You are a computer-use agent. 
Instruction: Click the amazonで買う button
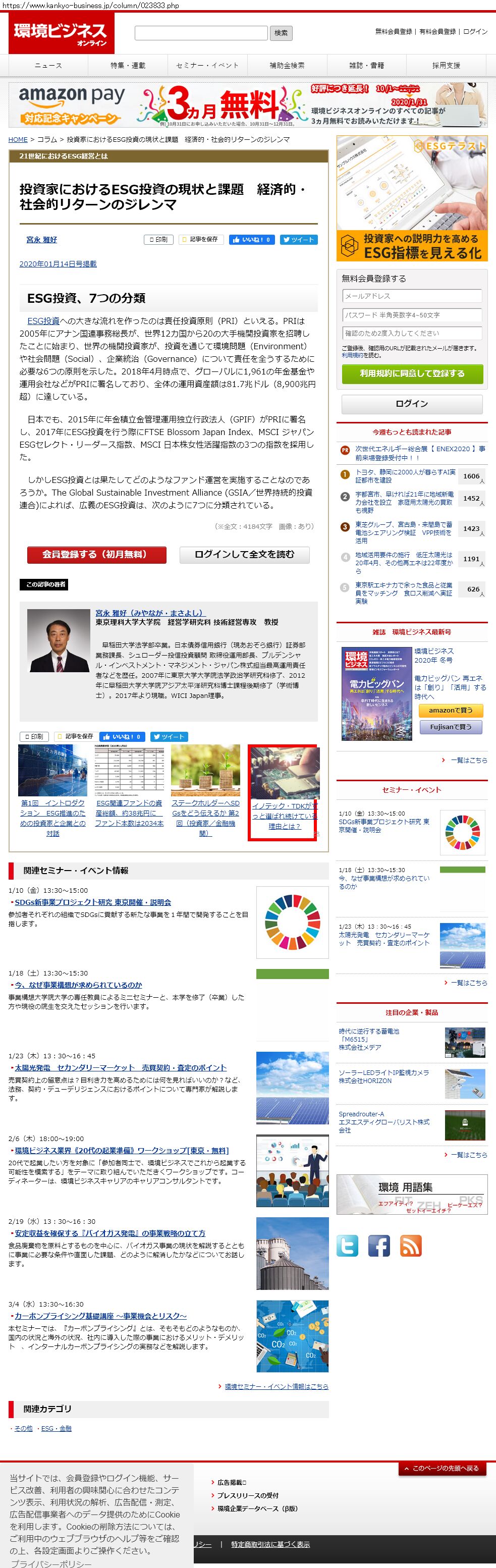click(x=451, y=711)
